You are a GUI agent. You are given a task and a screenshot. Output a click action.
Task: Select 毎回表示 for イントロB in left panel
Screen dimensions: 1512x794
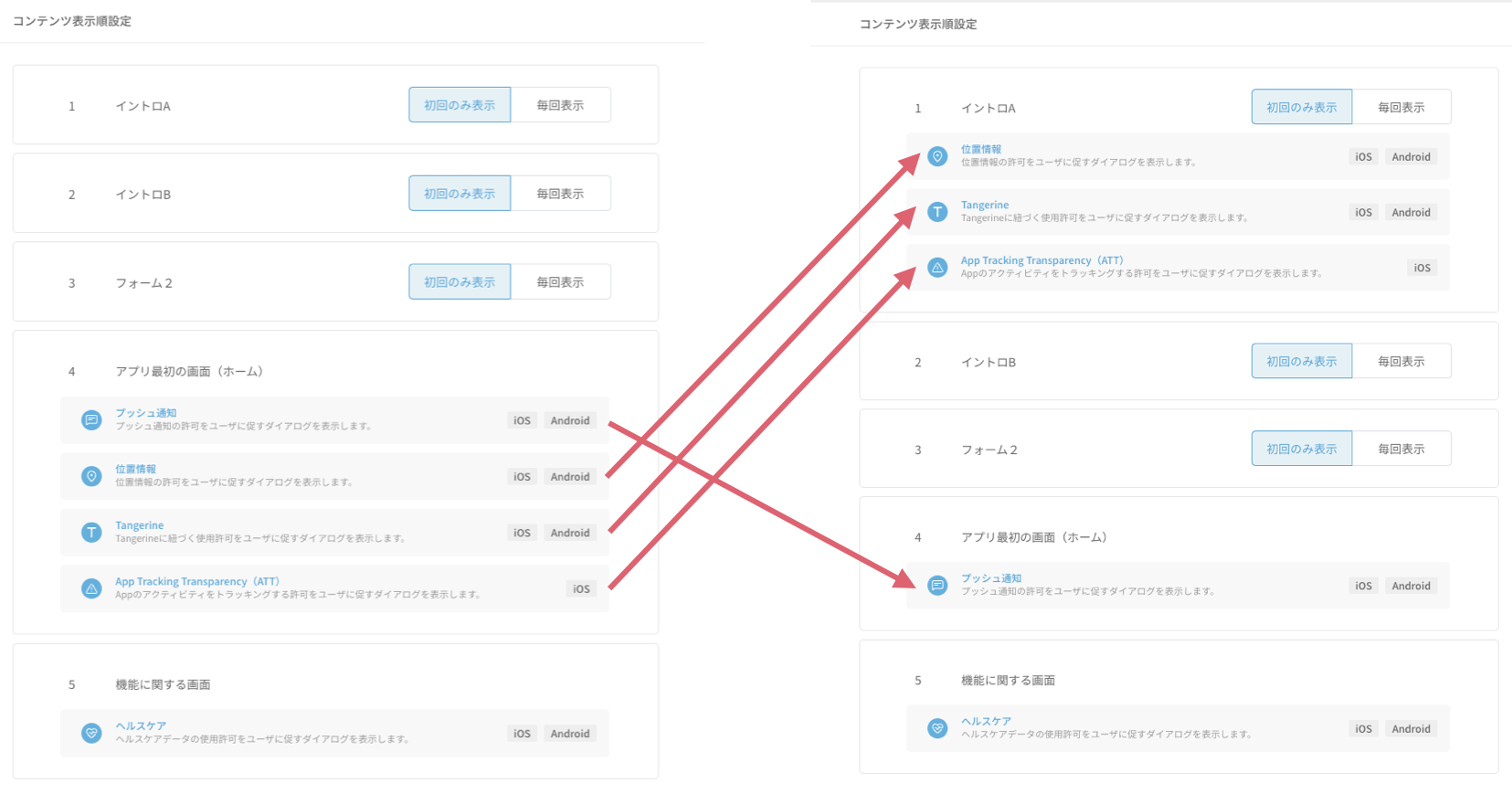(560, 194)
